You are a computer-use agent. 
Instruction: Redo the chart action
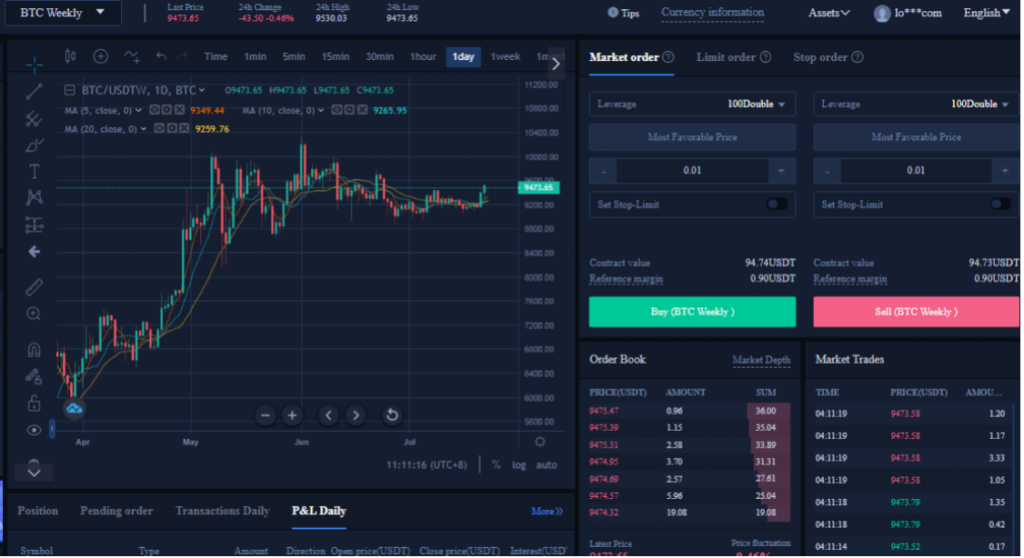pos(182,57)
